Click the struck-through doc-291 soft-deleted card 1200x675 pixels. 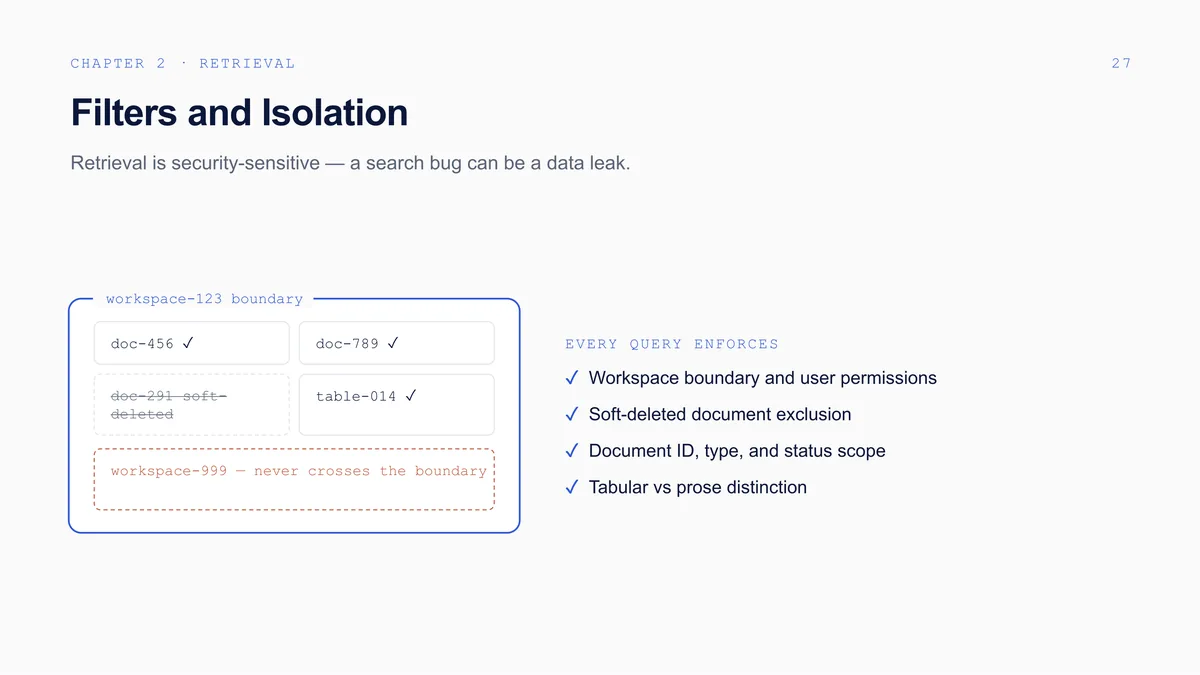point(192,405)
